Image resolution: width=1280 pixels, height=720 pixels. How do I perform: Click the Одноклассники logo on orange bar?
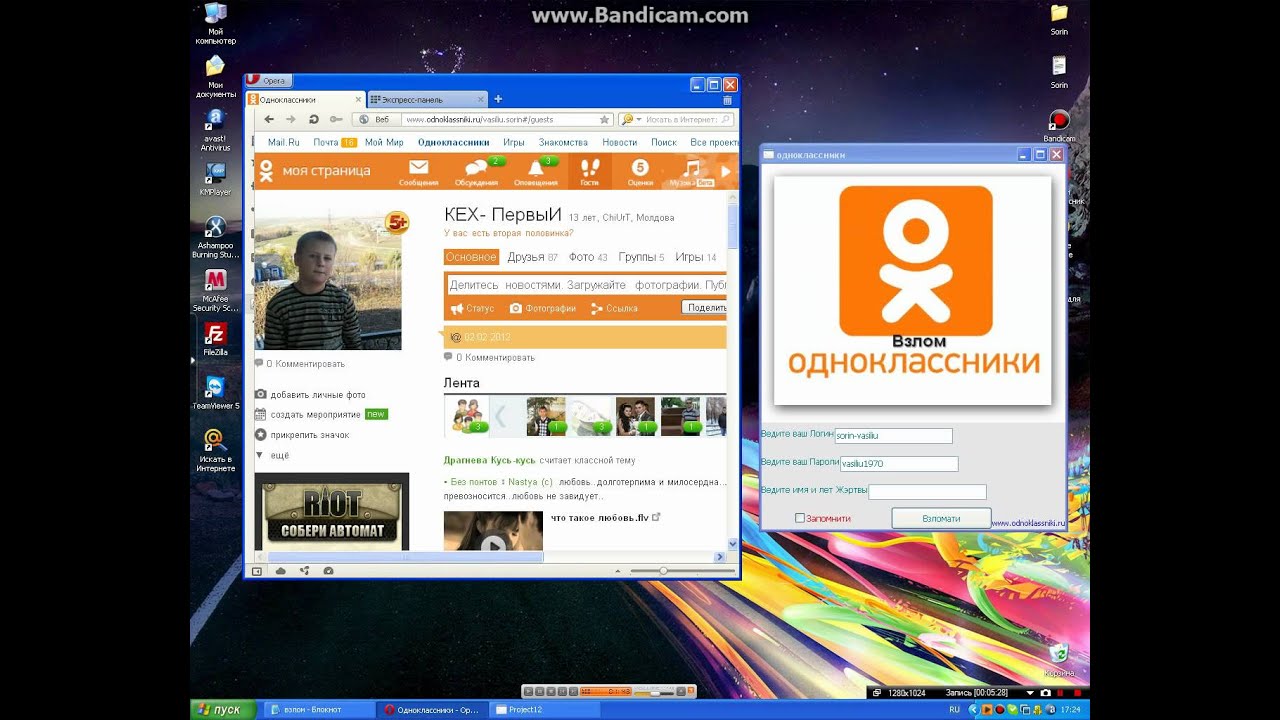pyautogui.click(x=266, y=171)
